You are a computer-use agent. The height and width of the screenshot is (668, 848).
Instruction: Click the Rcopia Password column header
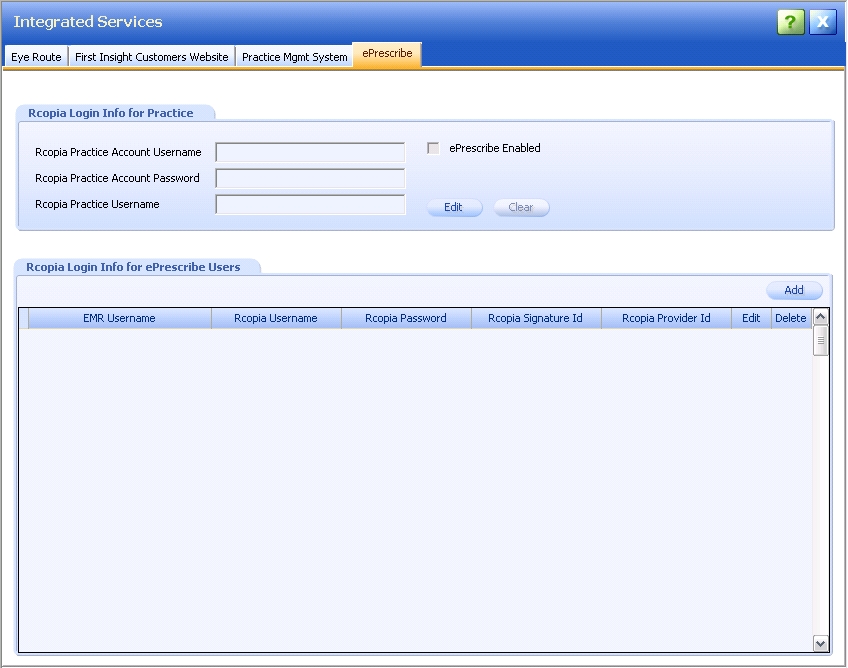pos(406,318)
